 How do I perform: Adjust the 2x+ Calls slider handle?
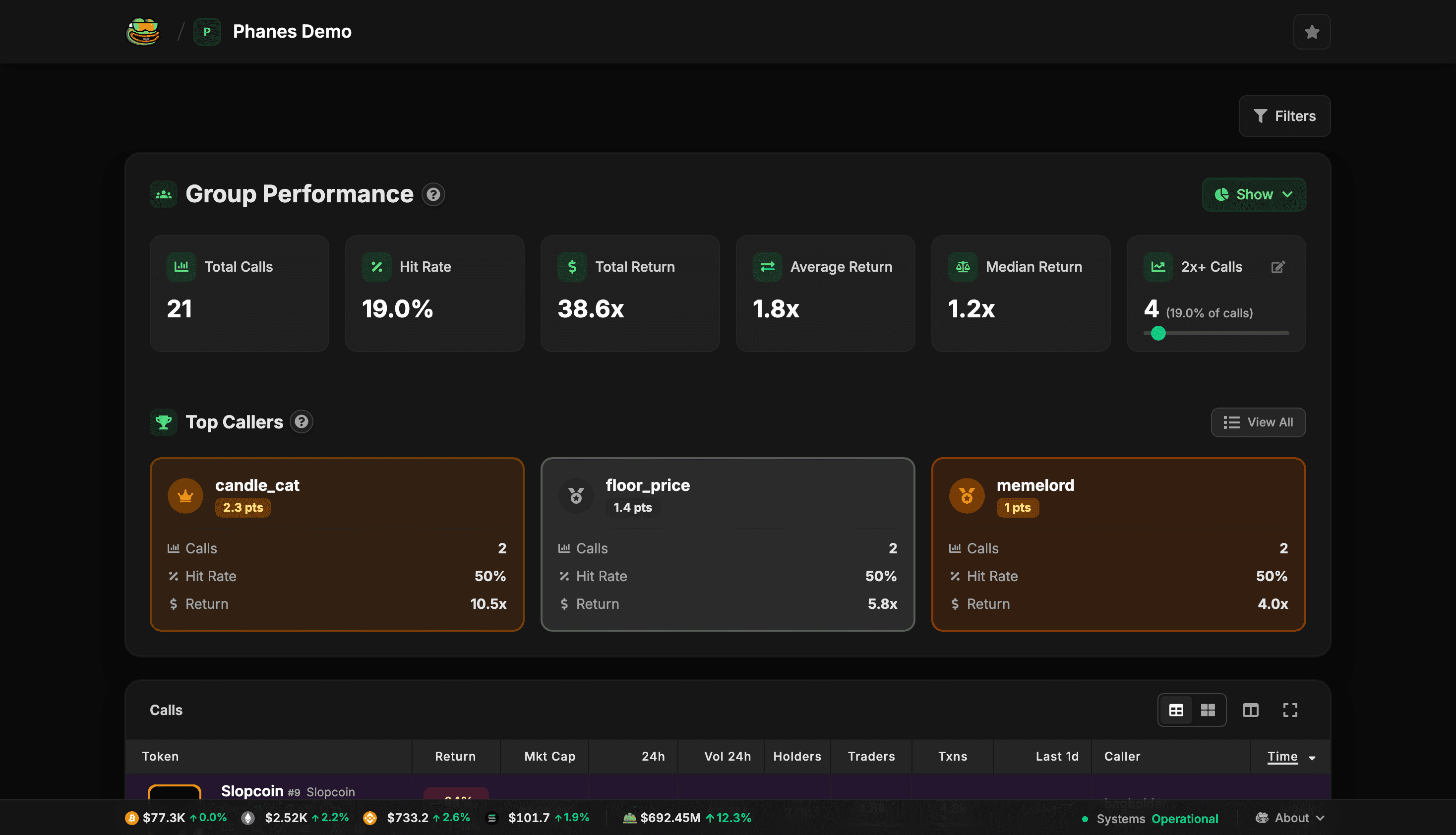(1158, 333)
